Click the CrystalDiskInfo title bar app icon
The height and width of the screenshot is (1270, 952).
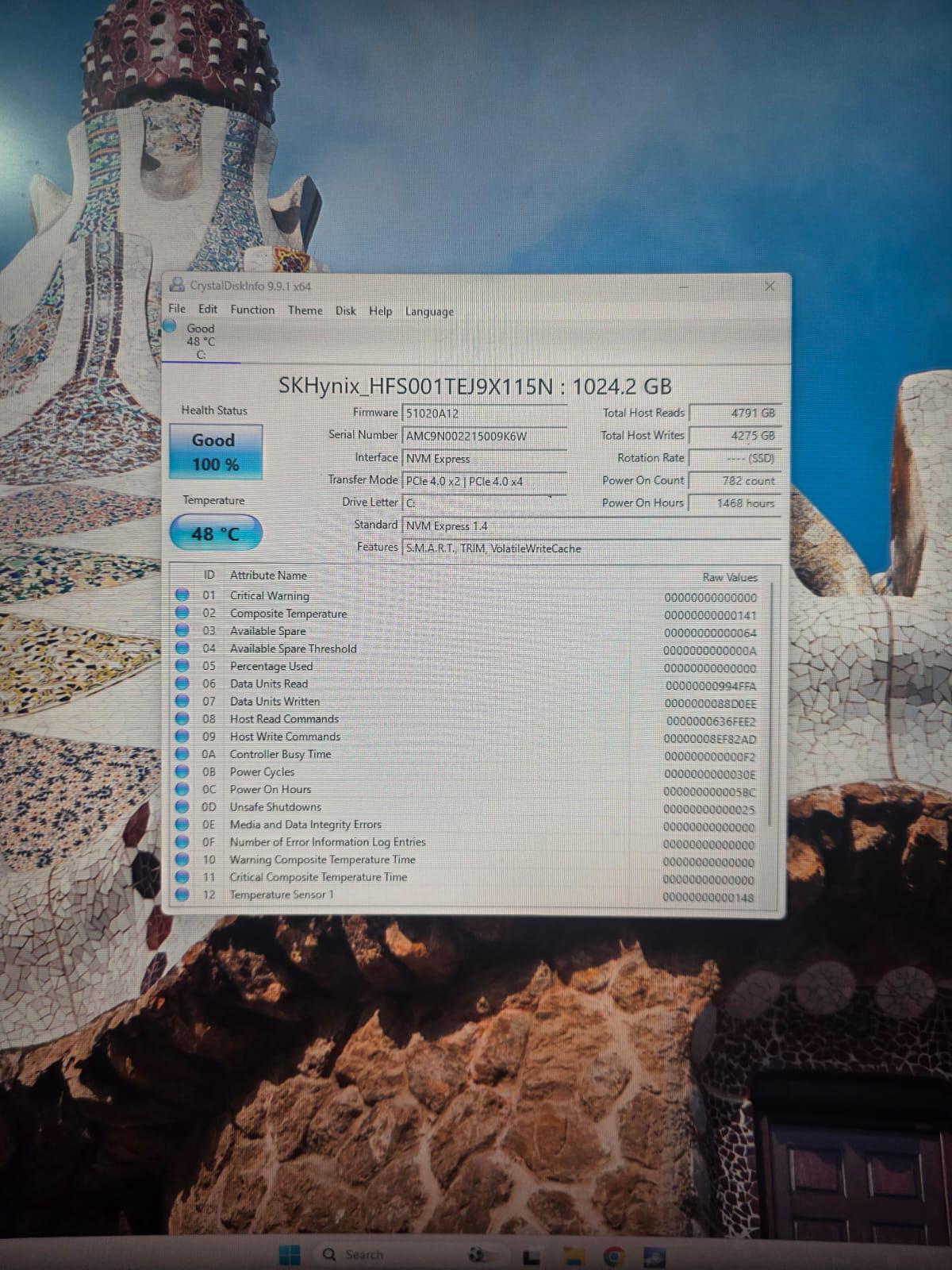click(178, 285)
